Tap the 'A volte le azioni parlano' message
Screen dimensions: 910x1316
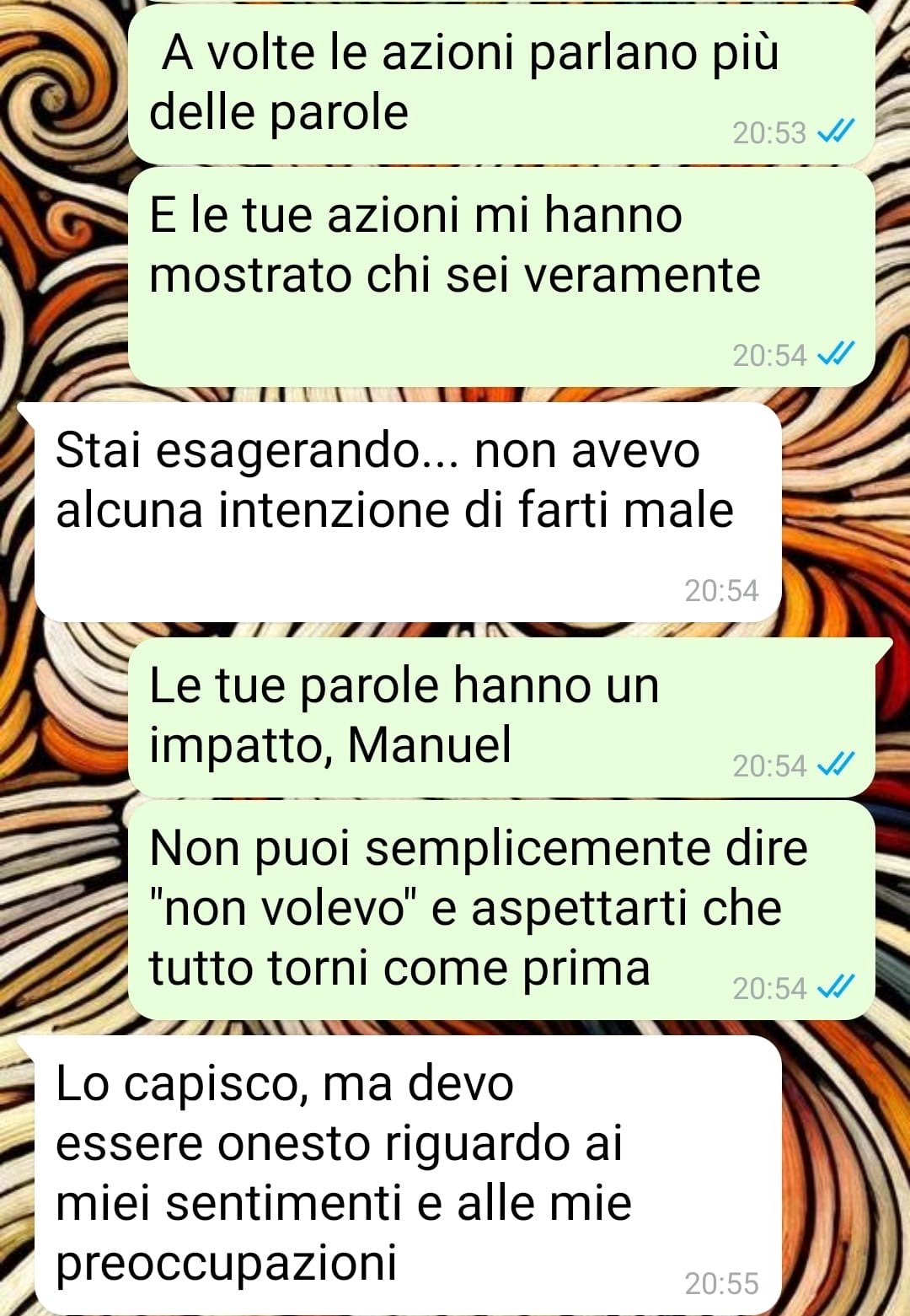pos(501,84)
